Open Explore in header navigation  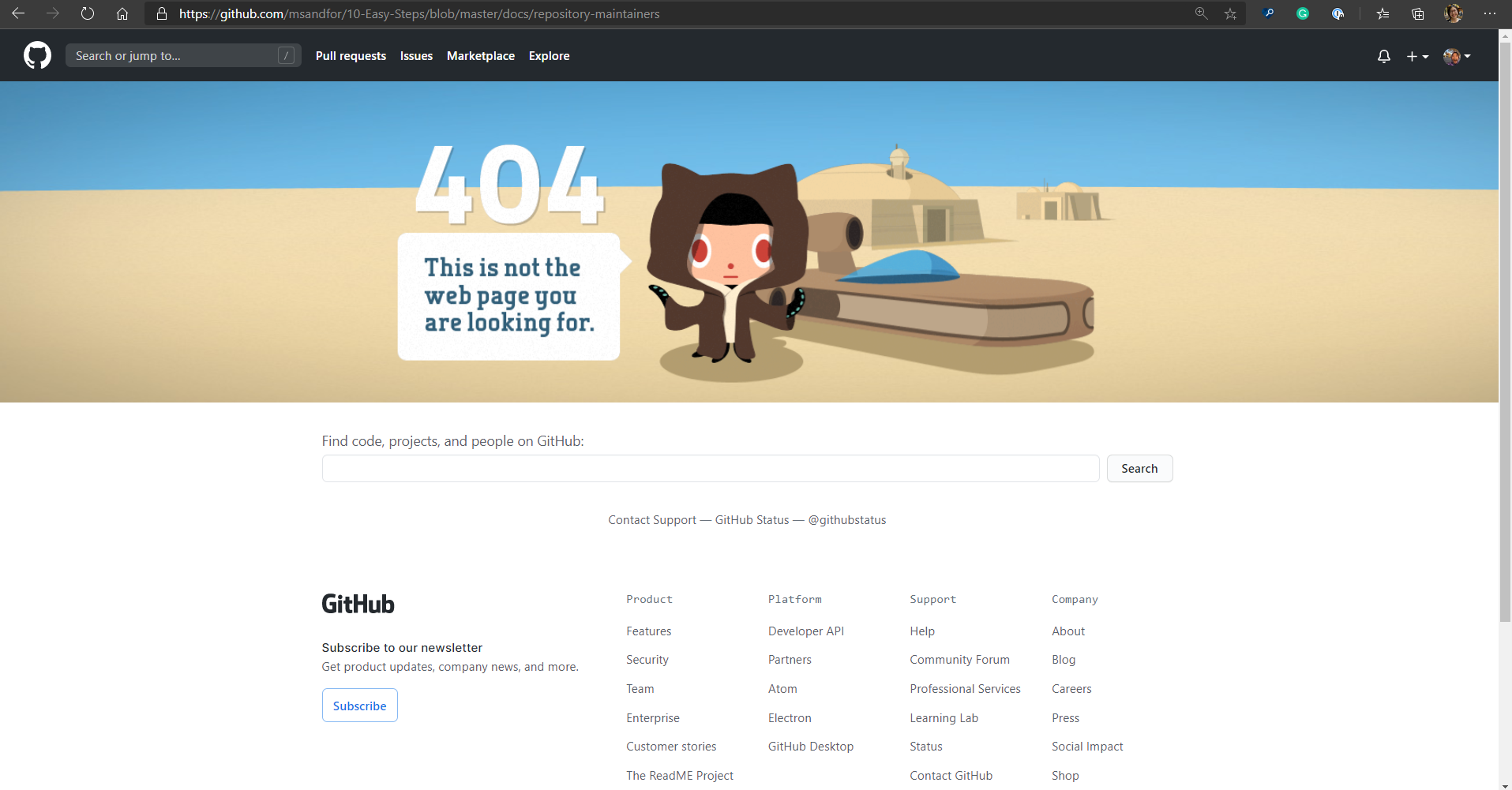(x=550, y=56)
